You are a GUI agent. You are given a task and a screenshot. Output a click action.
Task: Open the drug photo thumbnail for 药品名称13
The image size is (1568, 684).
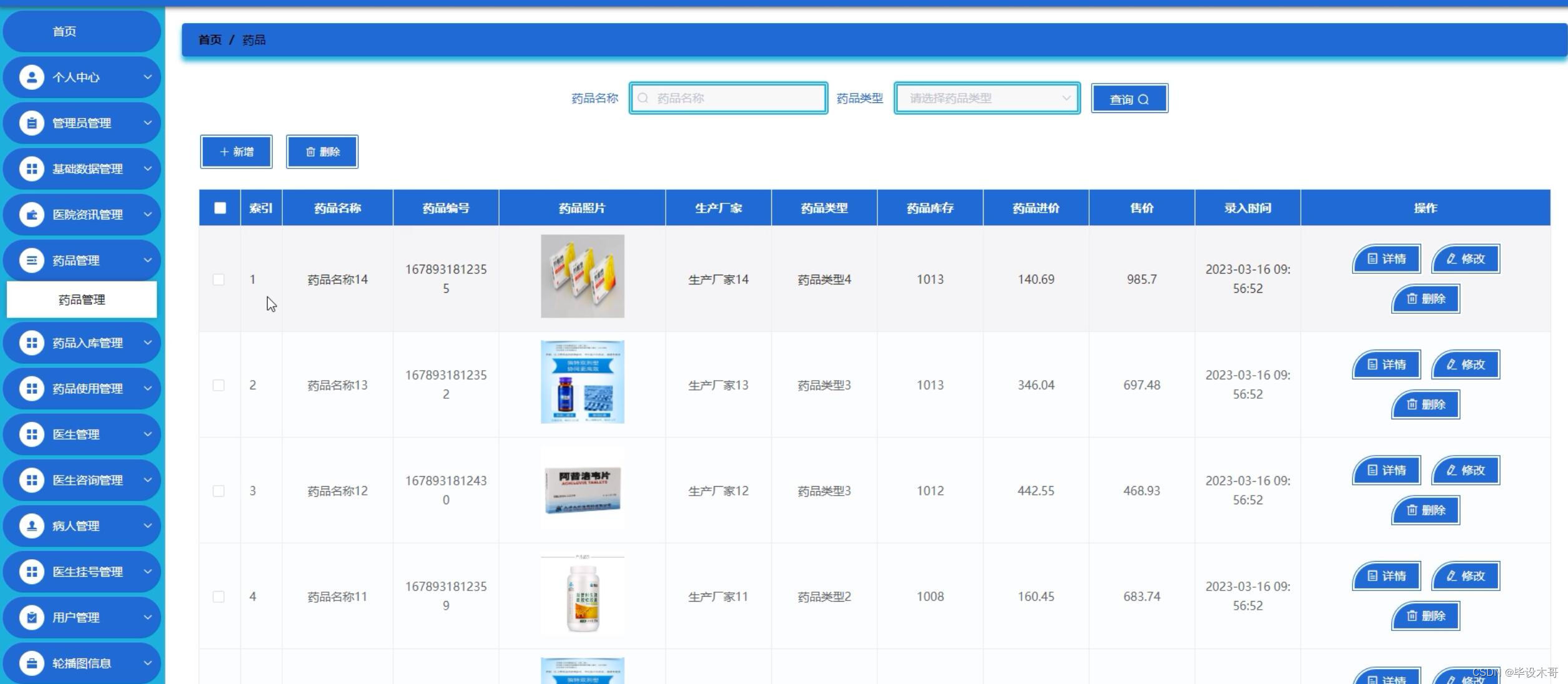[583, 382]
